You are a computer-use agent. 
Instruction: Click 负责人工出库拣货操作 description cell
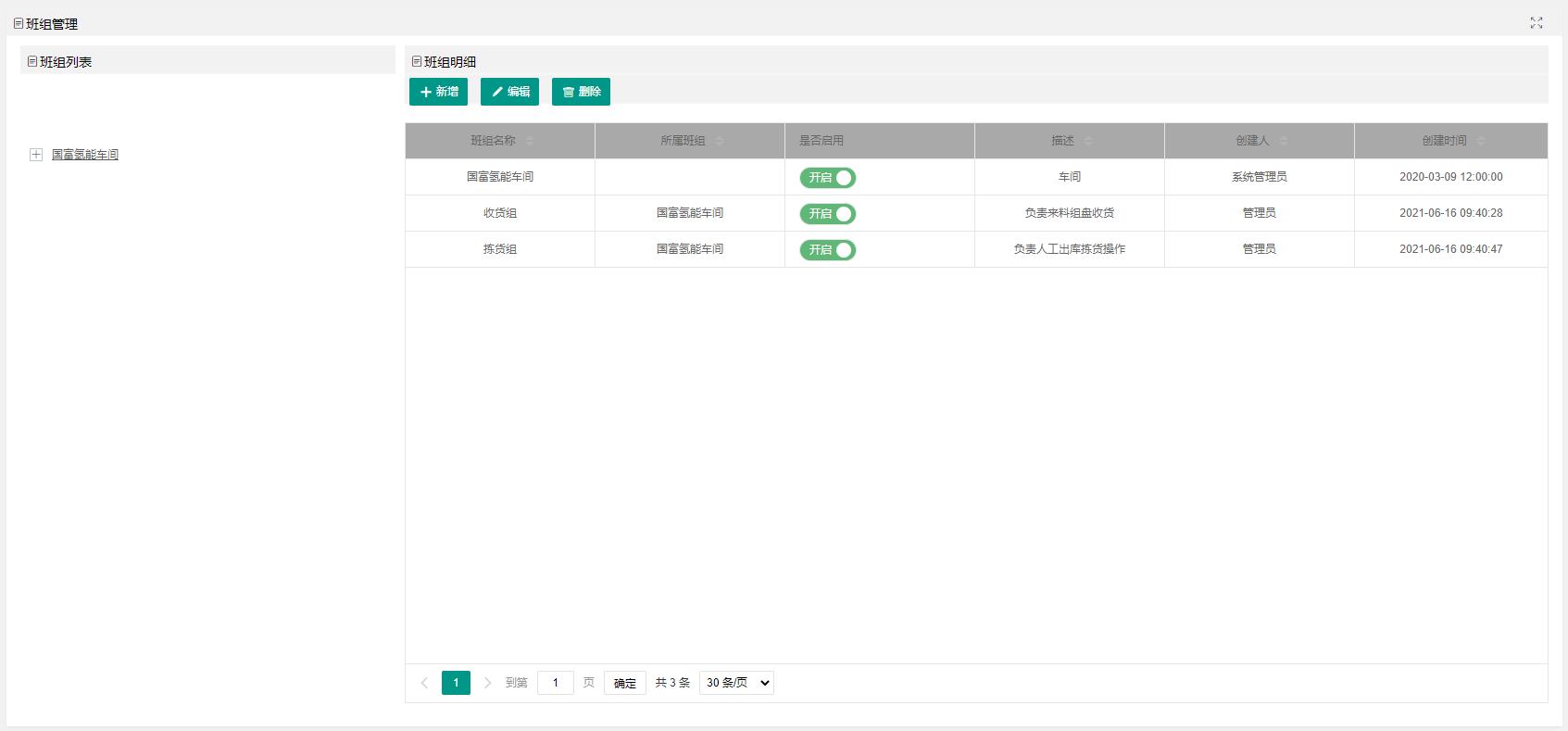pyautogui.click(x=1070, y=249)
